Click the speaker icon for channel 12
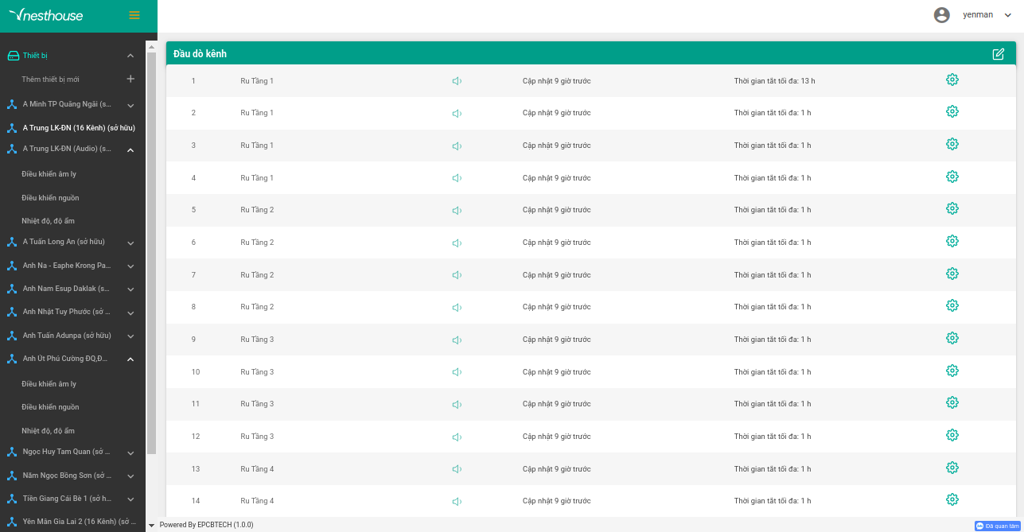Screen dimensions: 1024x532 tap(456, 437)
